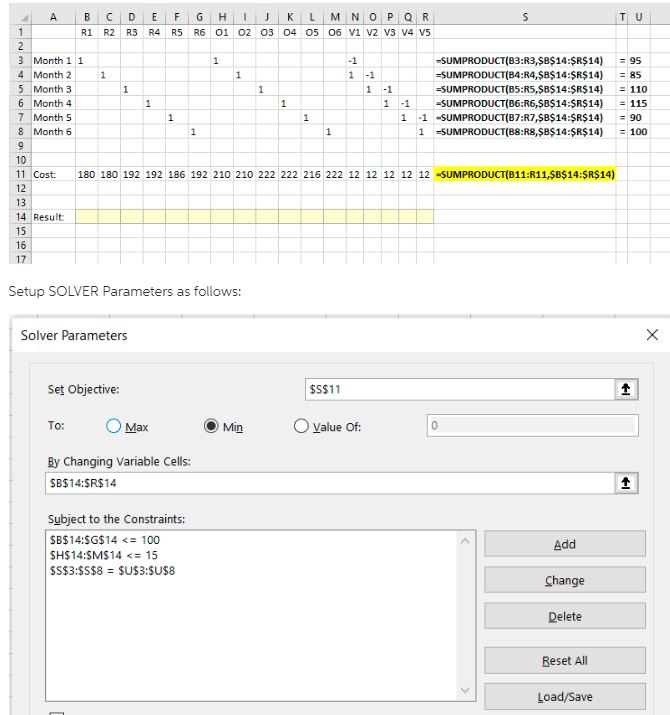Click the highlighted objective formula cell S11

(525, 174)
